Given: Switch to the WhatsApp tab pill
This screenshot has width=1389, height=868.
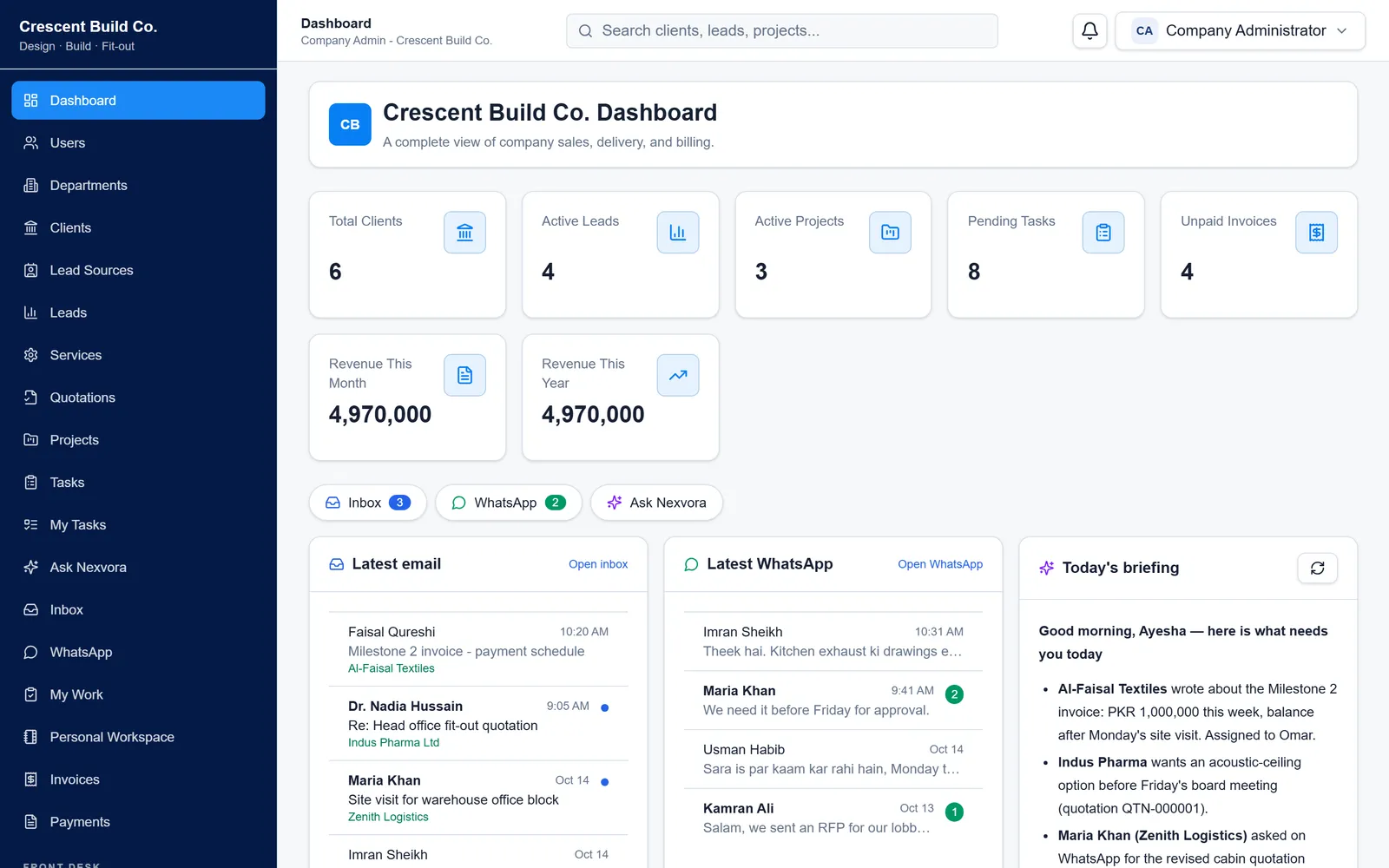Looking at the screenshot, I should pos(509,503).
